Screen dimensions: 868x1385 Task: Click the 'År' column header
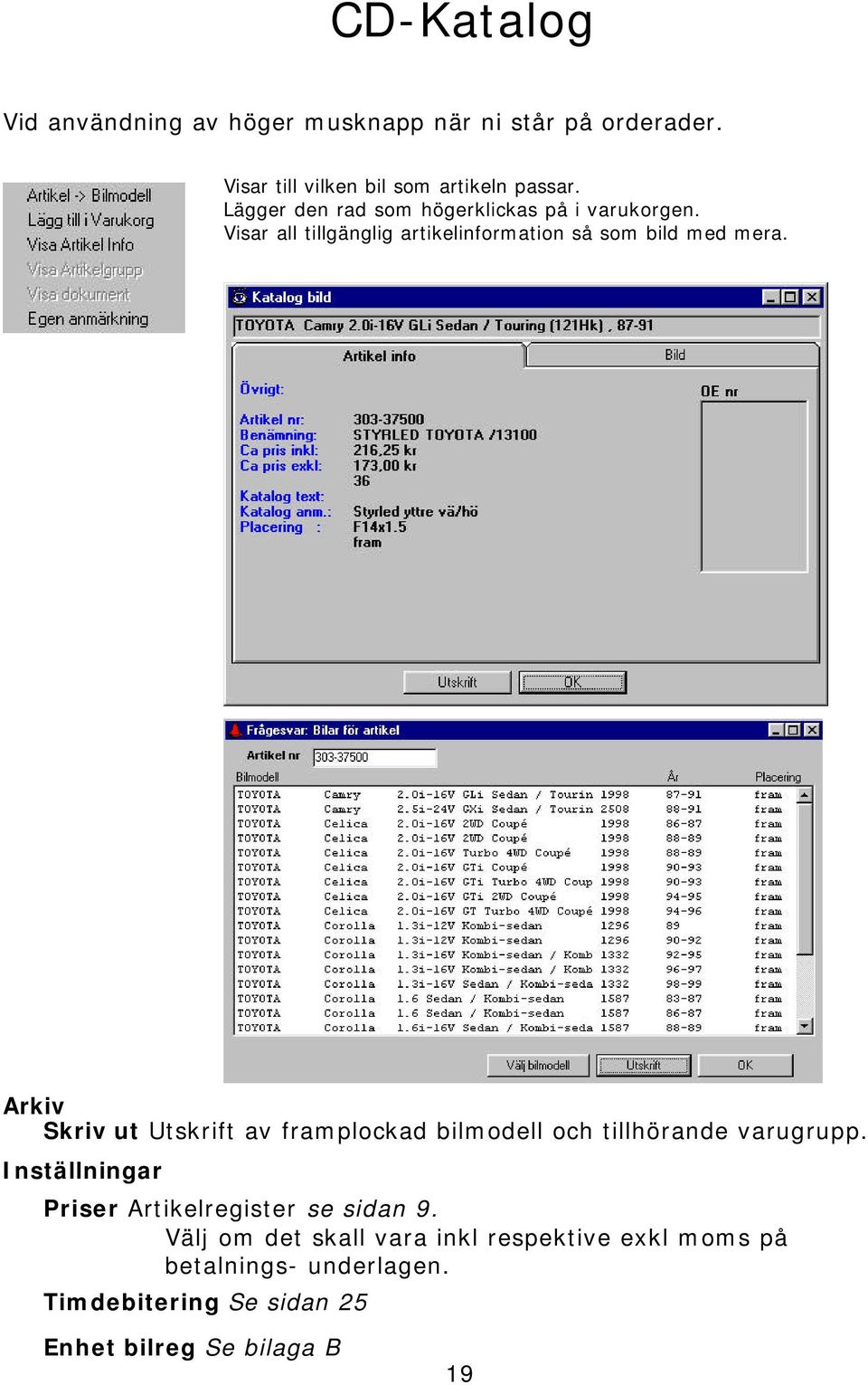click(x=673, y=777)
